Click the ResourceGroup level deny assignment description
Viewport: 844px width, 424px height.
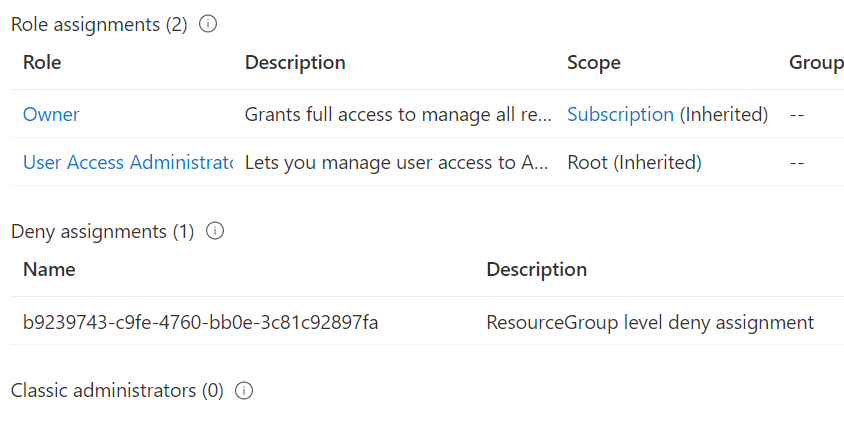[649, 322]
